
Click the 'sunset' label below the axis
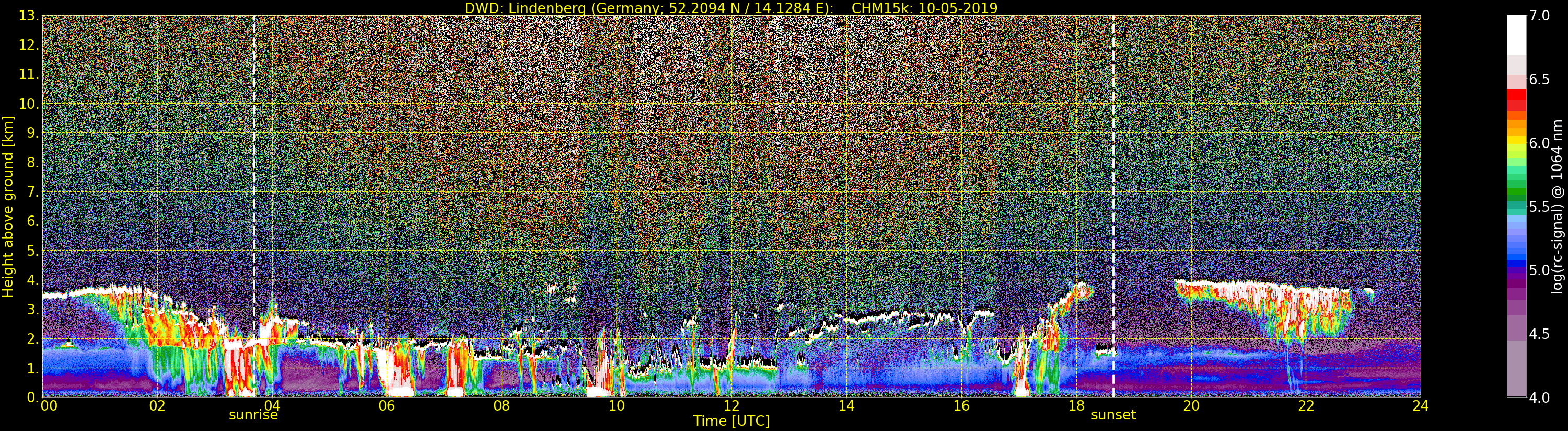pyautogui.click(x=1113, y=415)
